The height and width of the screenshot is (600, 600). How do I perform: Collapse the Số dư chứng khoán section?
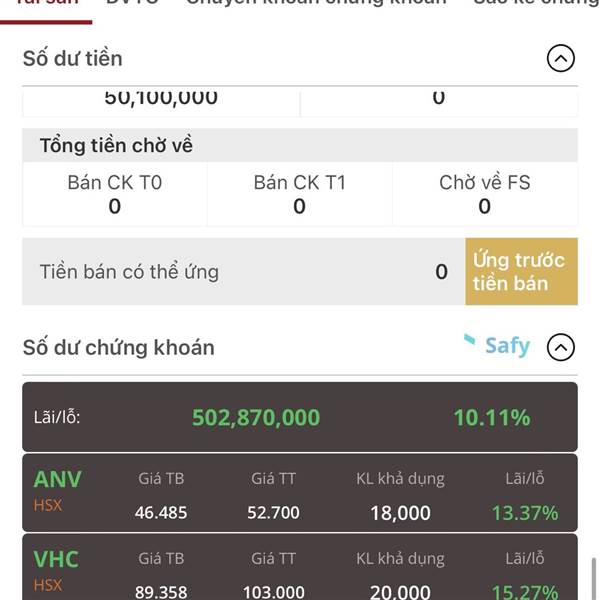[x=561, y=347]
